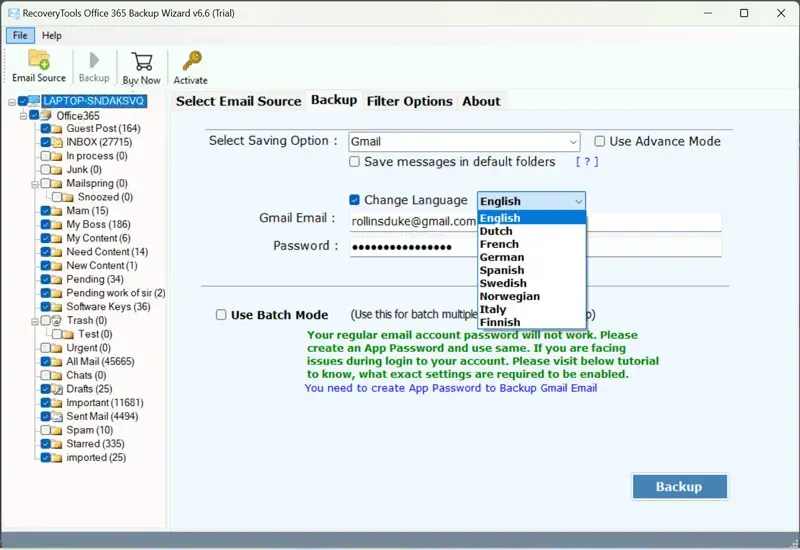
Task: Open the Help menu
Action: point(51,35)
